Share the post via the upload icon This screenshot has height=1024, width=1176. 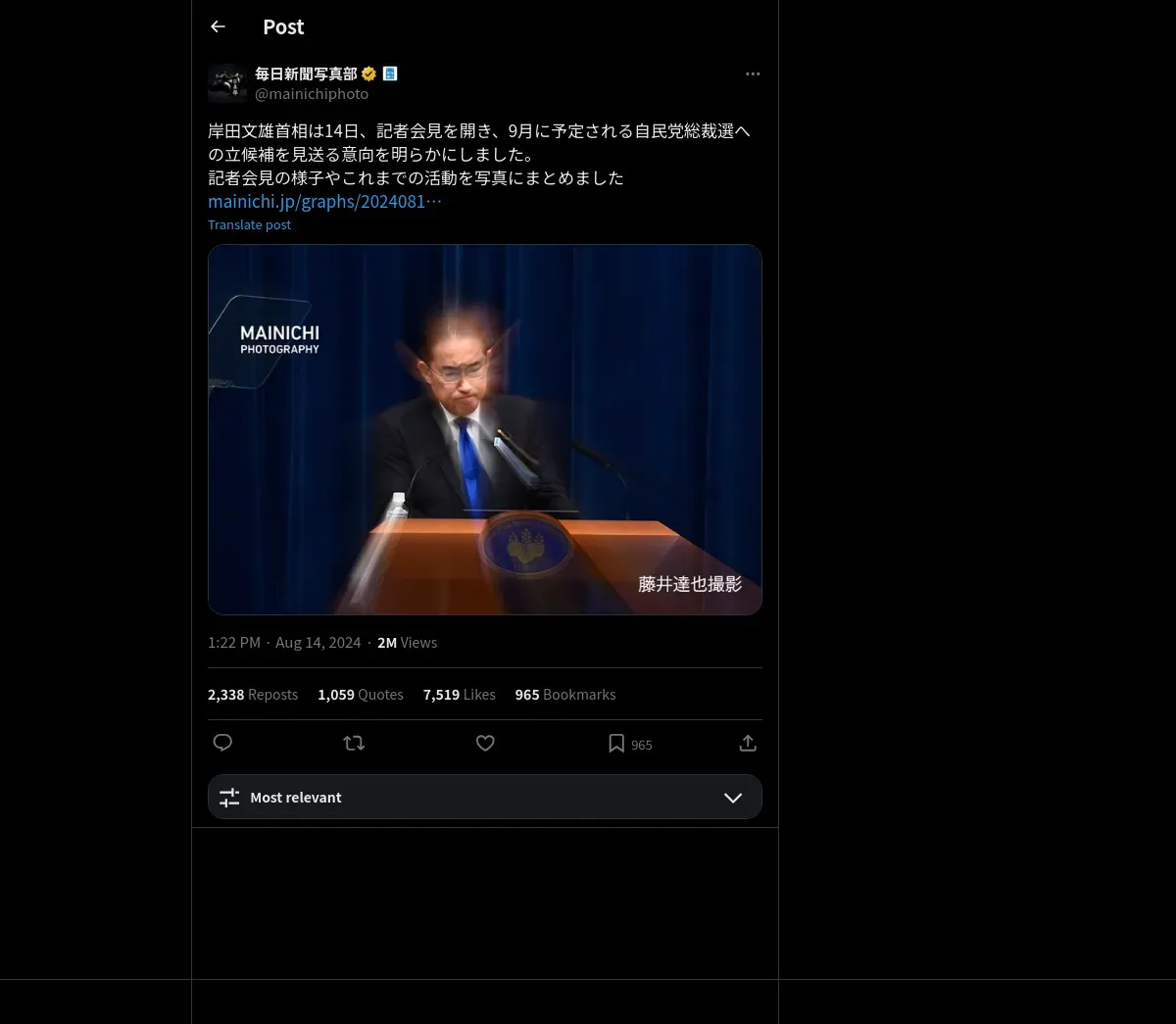tap(748, 743)
